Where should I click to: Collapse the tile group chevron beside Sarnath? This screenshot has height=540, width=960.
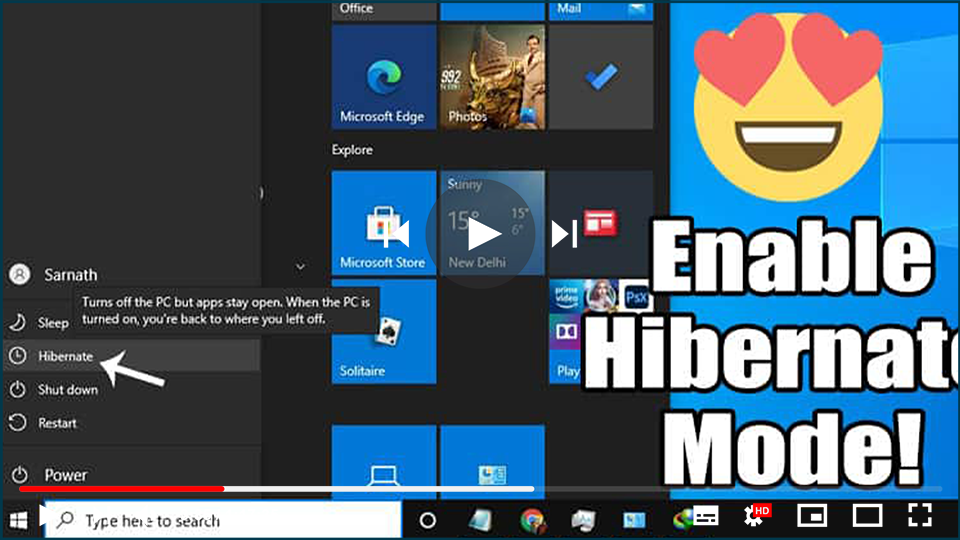(300, 267)
